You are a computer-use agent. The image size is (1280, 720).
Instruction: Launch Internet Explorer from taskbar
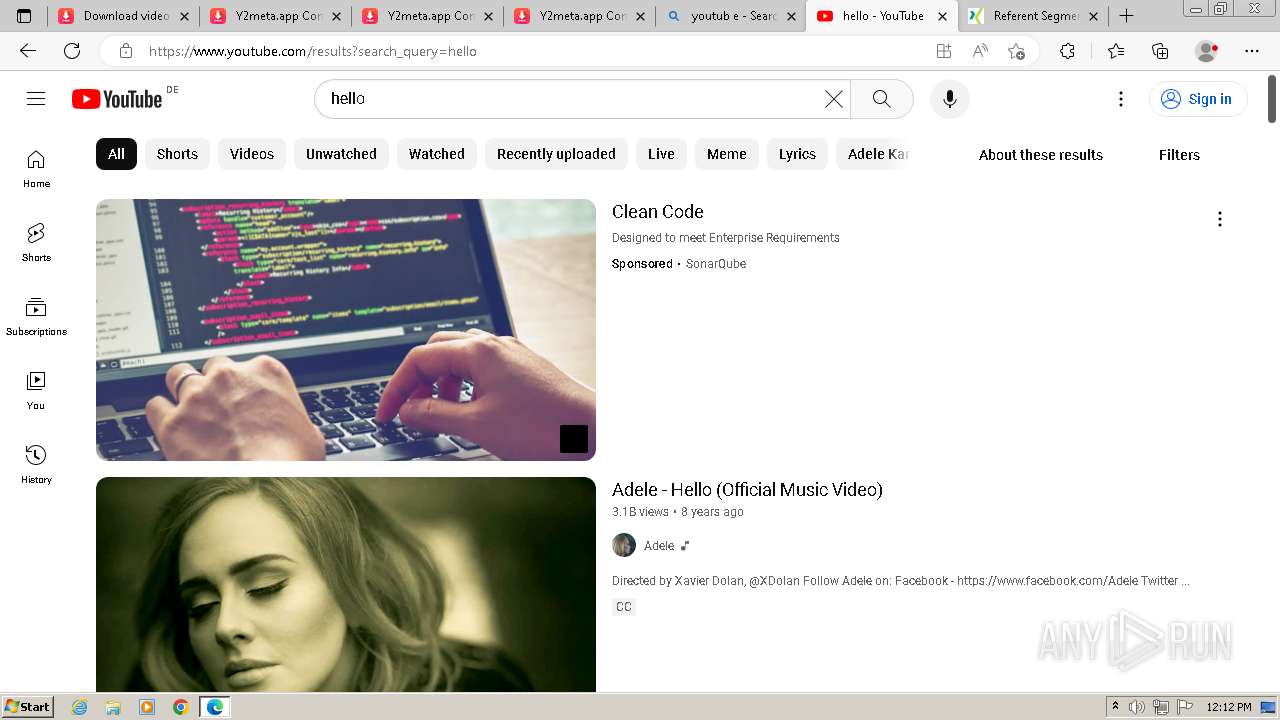click(80, 707)
